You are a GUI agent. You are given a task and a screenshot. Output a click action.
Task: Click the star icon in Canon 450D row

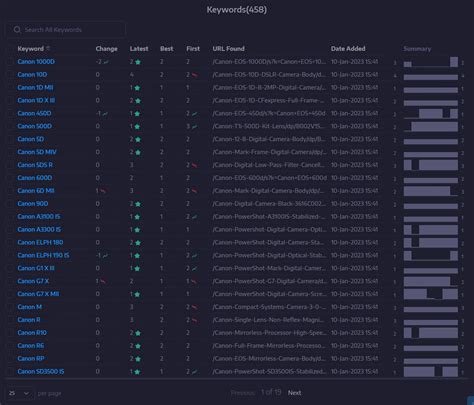pos(137,114)
